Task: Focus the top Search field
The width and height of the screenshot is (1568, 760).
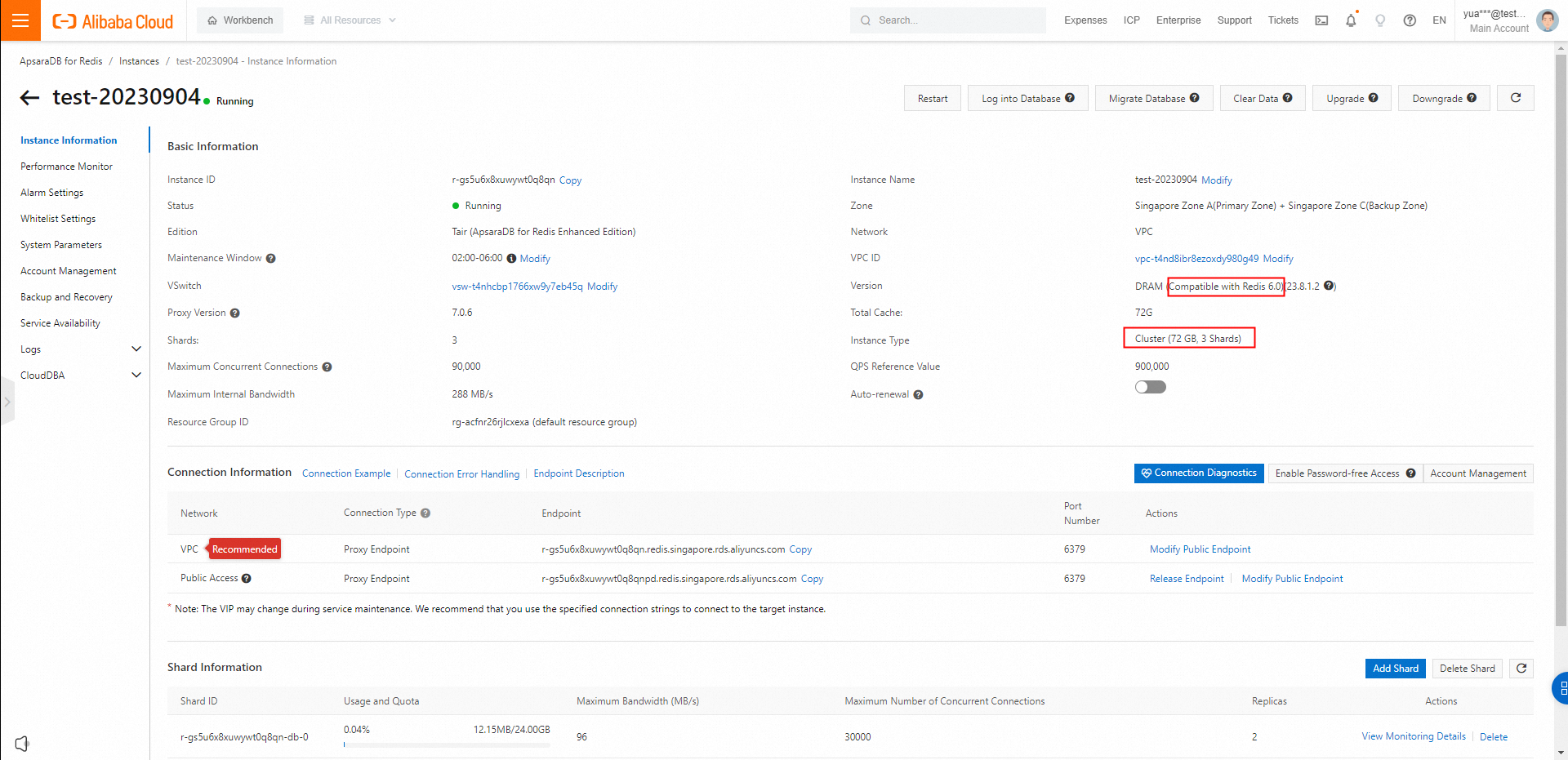Action: [x=948, y=20]
